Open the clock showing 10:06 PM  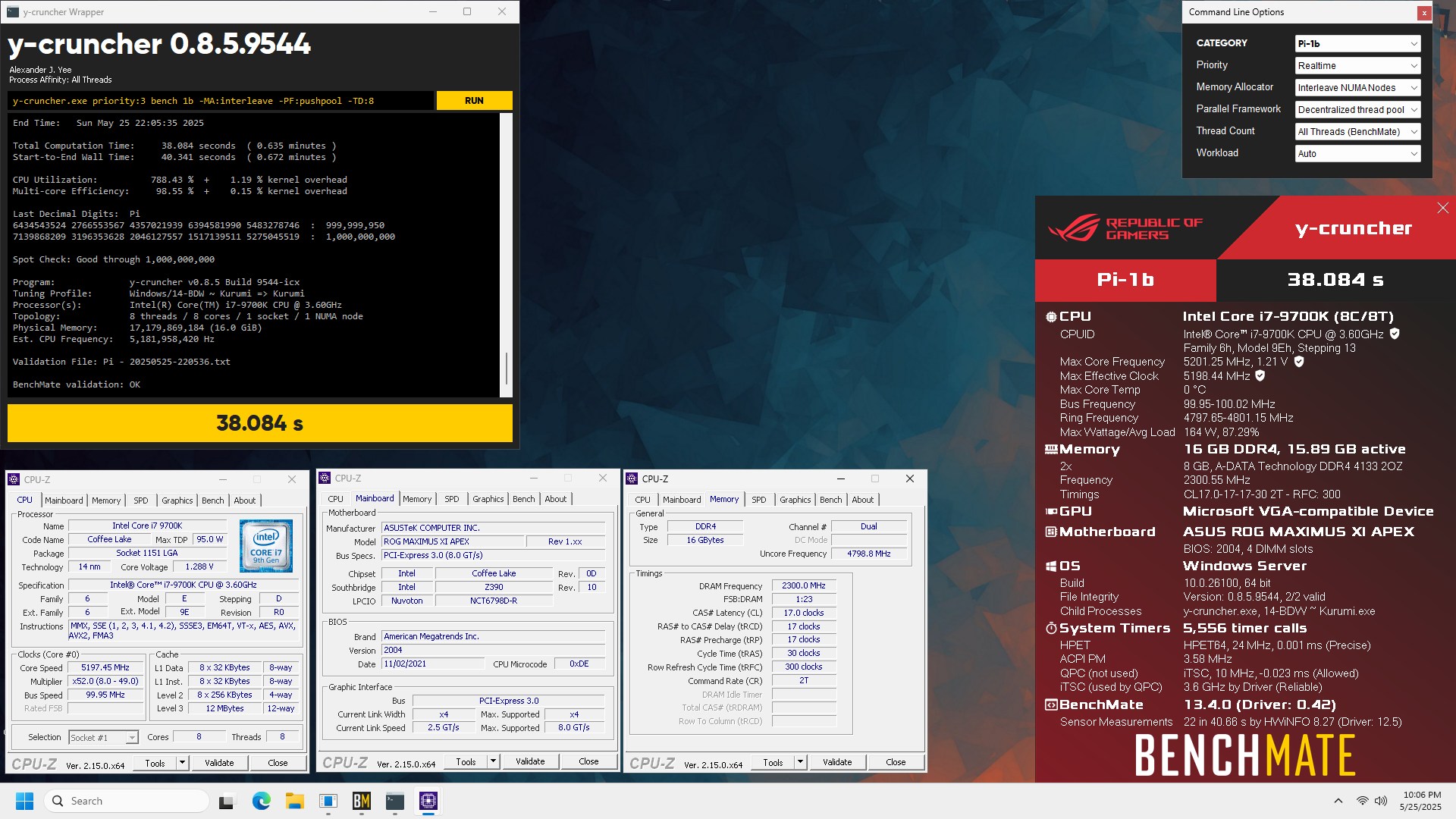click(1420, 801)
